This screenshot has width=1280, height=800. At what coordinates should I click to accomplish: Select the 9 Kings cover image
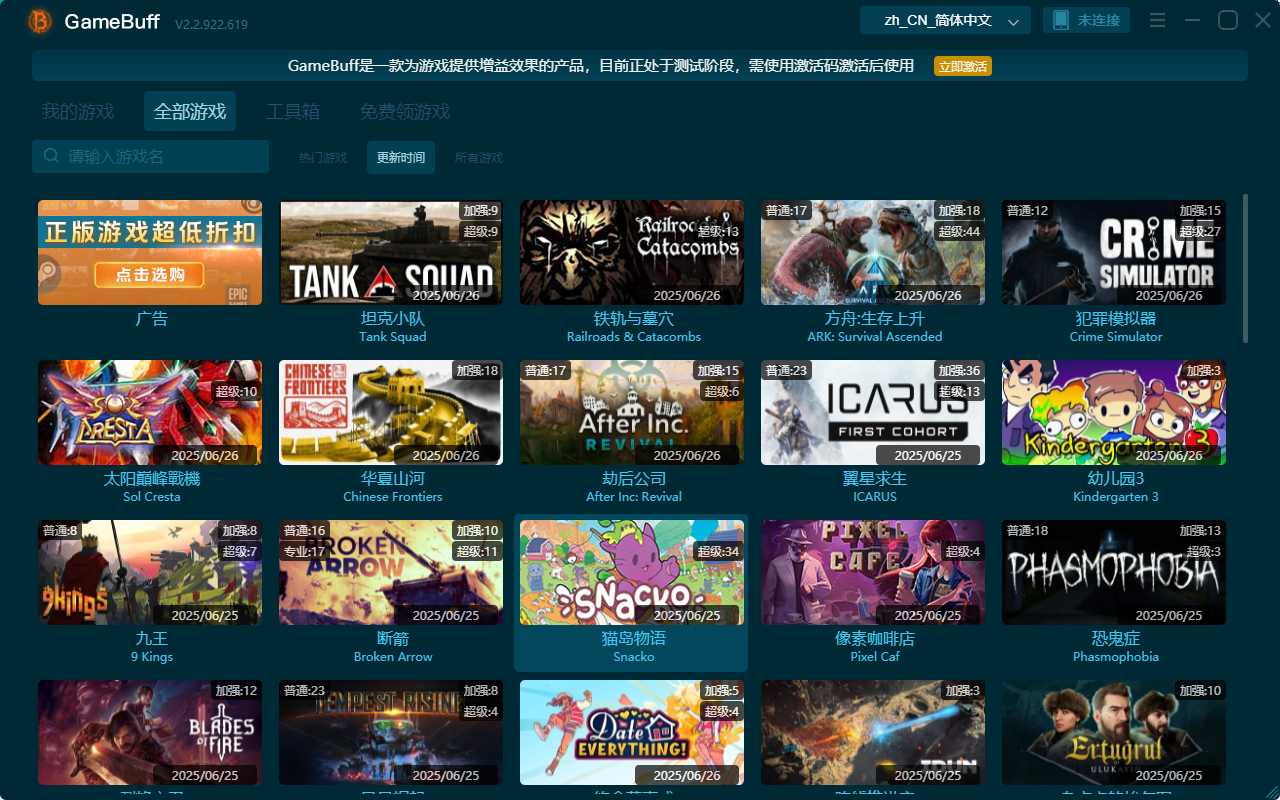[x=150, y=572]
